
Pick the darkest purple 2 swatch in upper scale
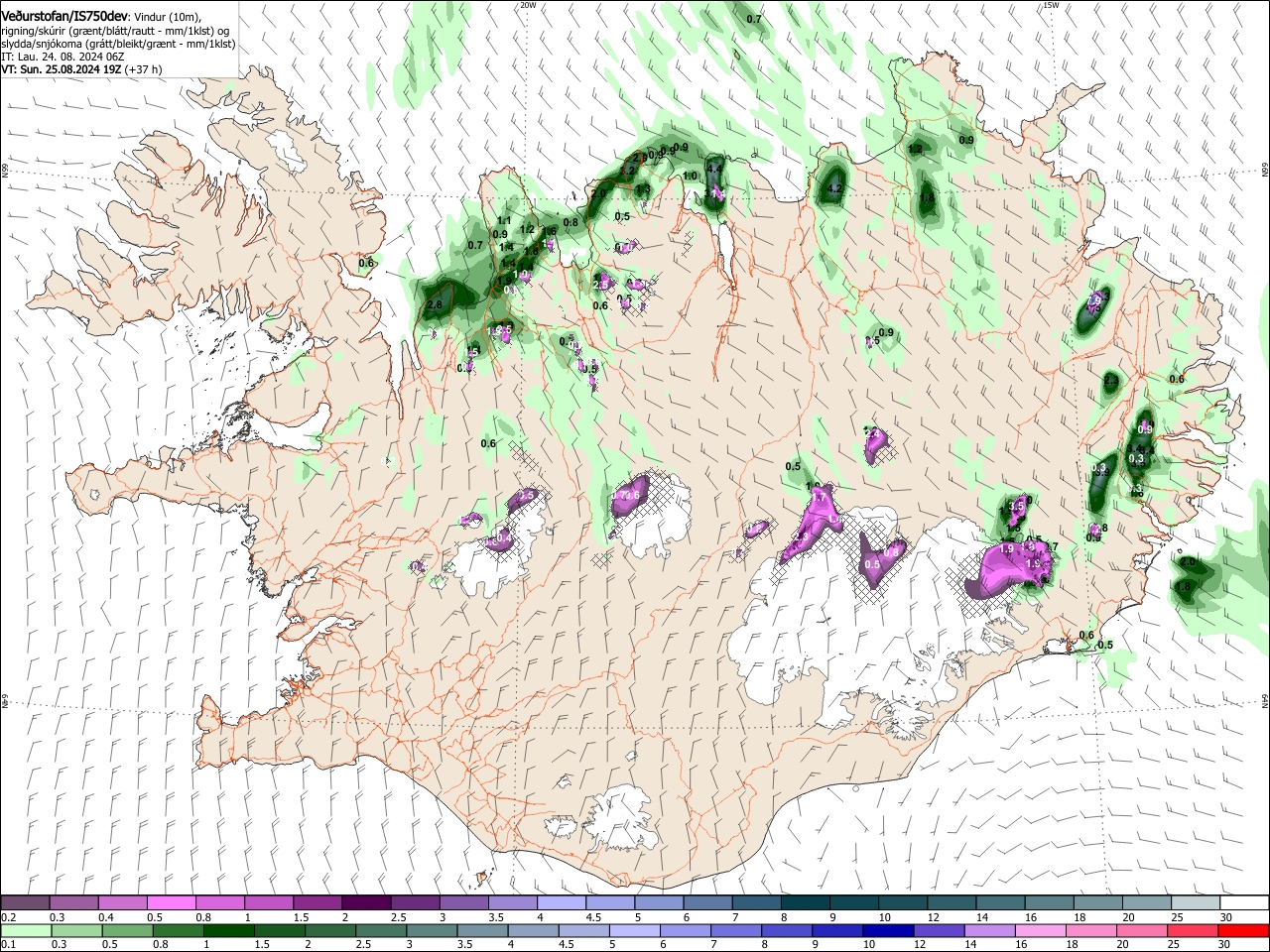click(x=365, y=903)
